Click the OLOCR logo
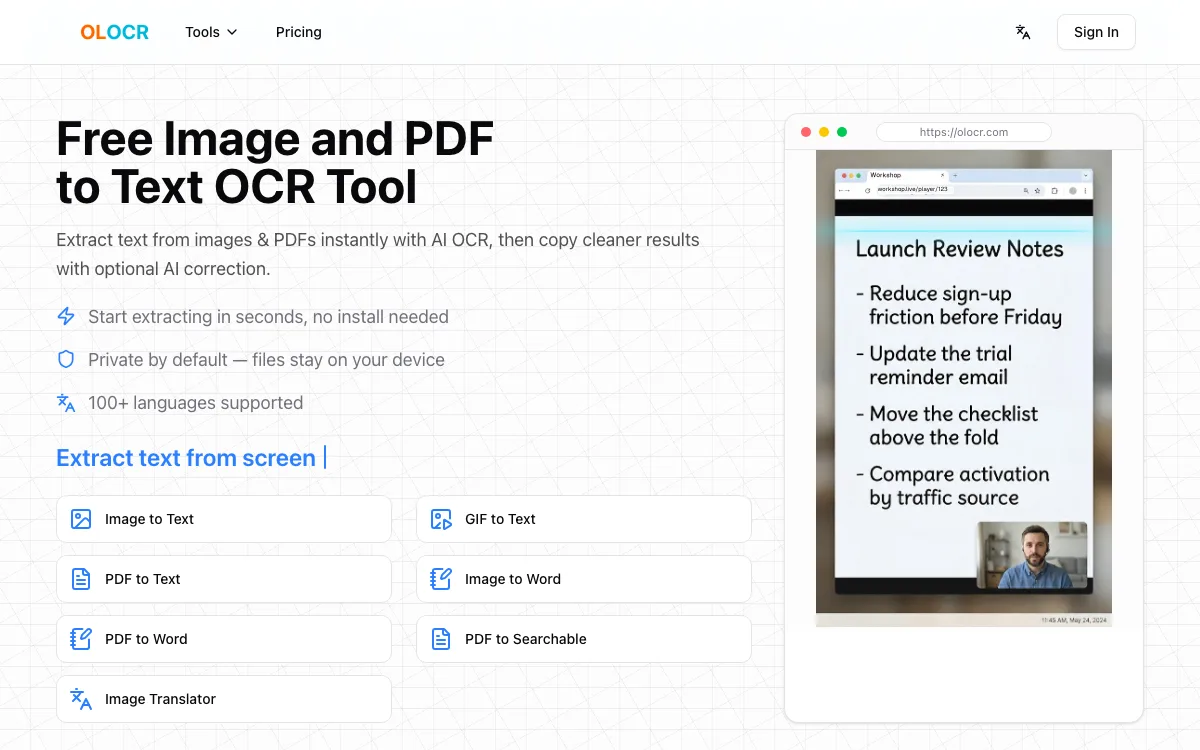Viewport: 1200px width, 750px height. [x=114, y=32]
